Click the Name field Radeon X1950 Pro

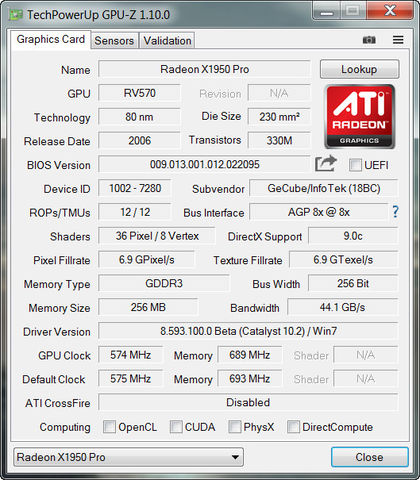click(204, 69)
